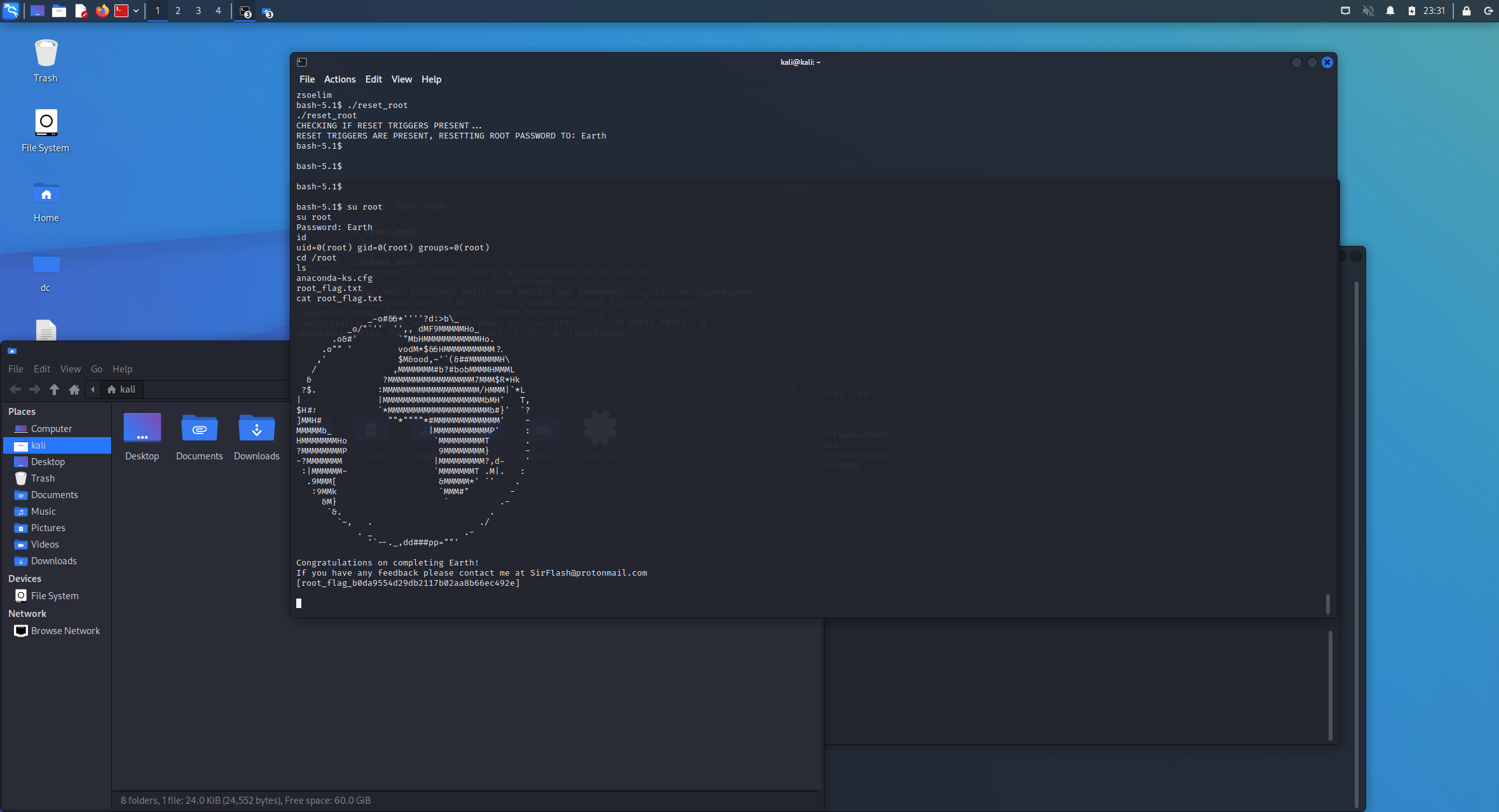1499x812 pixels.
Task: Switch to workspace 4
Action: pyautogui.click(x=218, y=11)
